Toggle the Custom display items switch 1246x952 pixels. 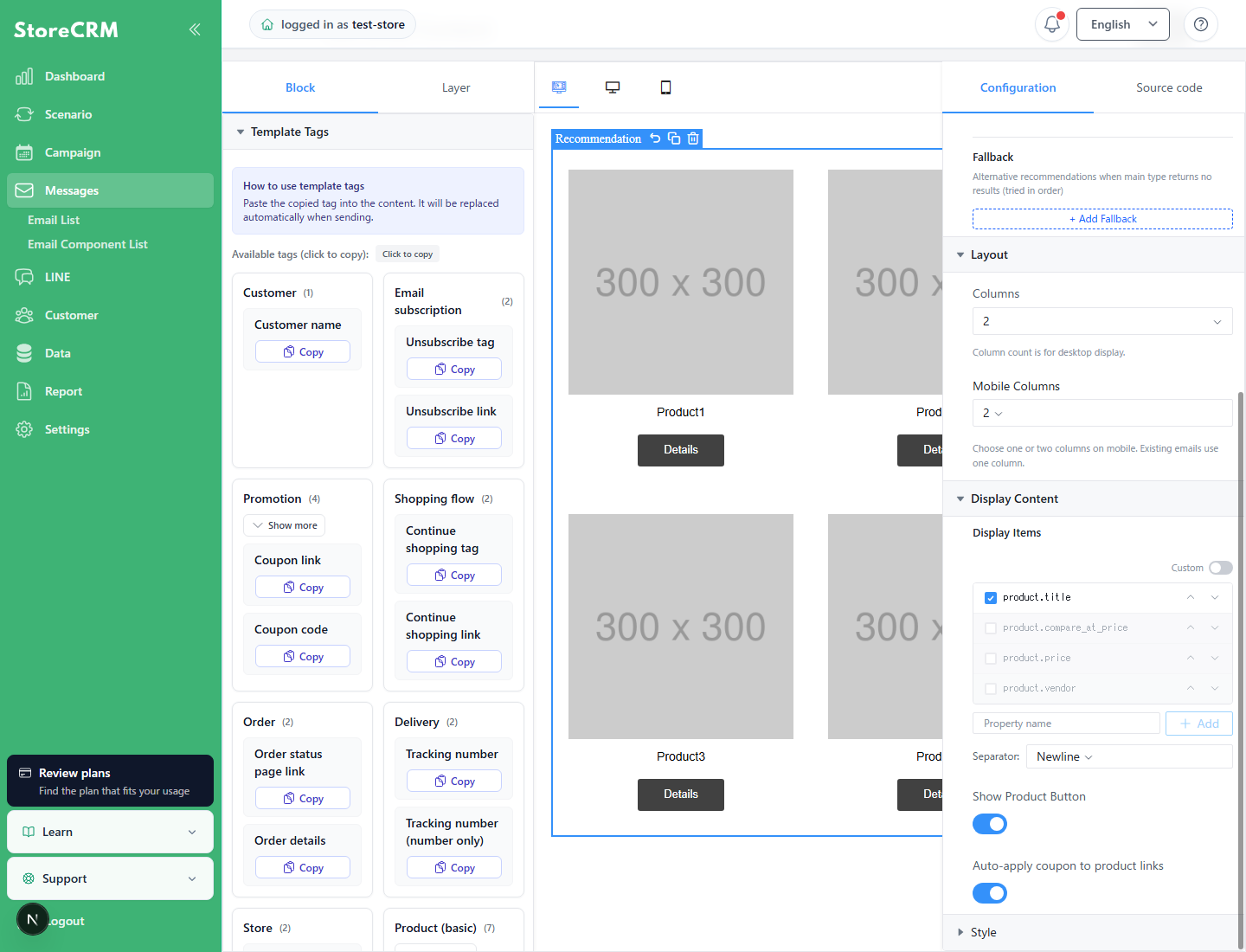tap(1221, 568)
